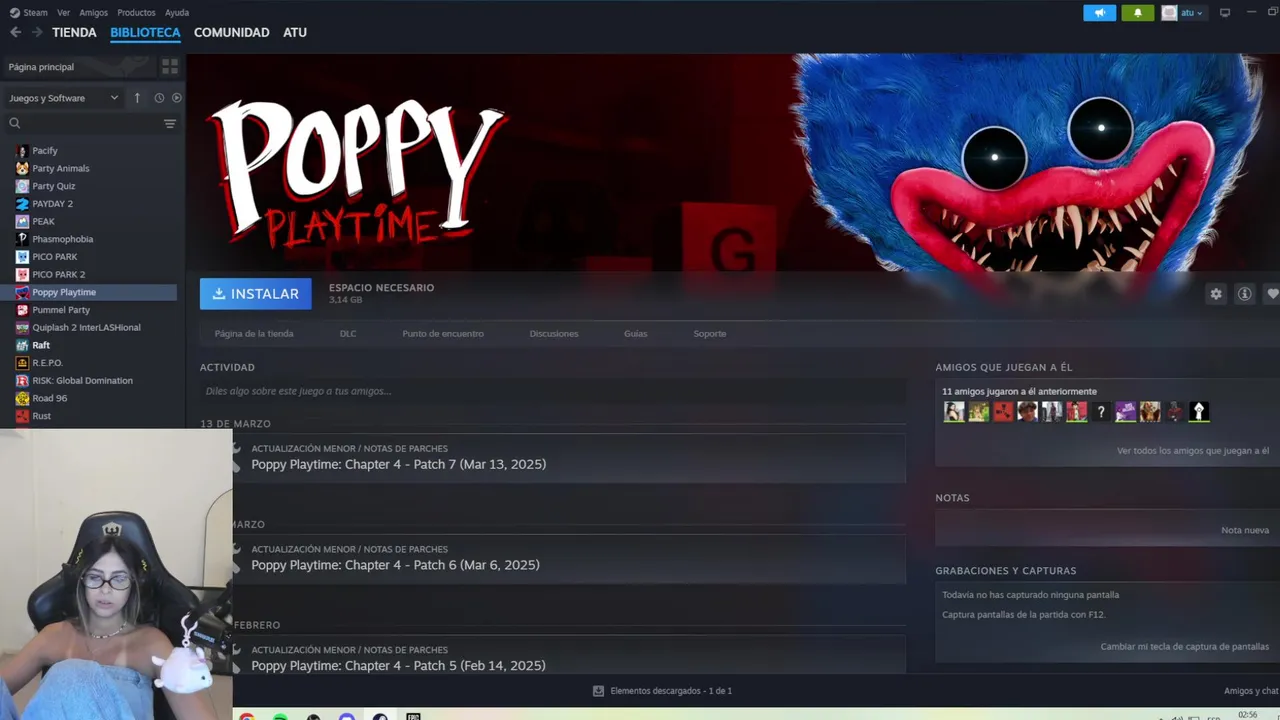Open the atu account dropdown
Image resolution: width=1280 pixels, height=720 pixels.
coord(1183,13)
